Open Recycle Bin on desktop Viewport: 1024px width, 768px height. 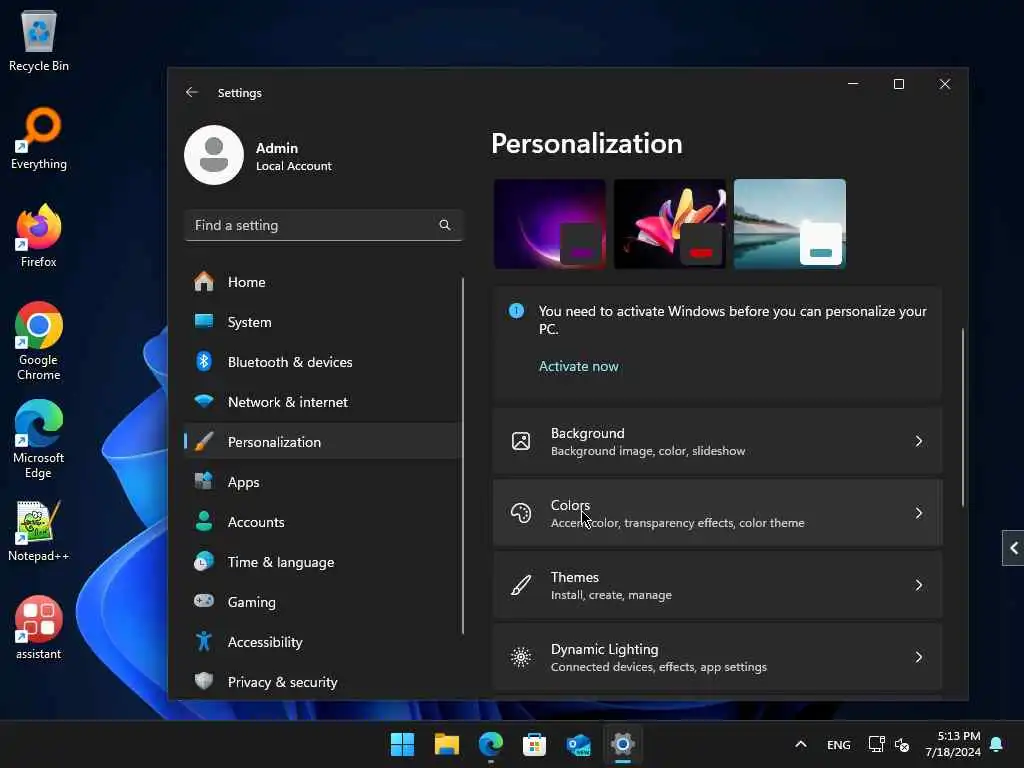[x=39, y=40]
